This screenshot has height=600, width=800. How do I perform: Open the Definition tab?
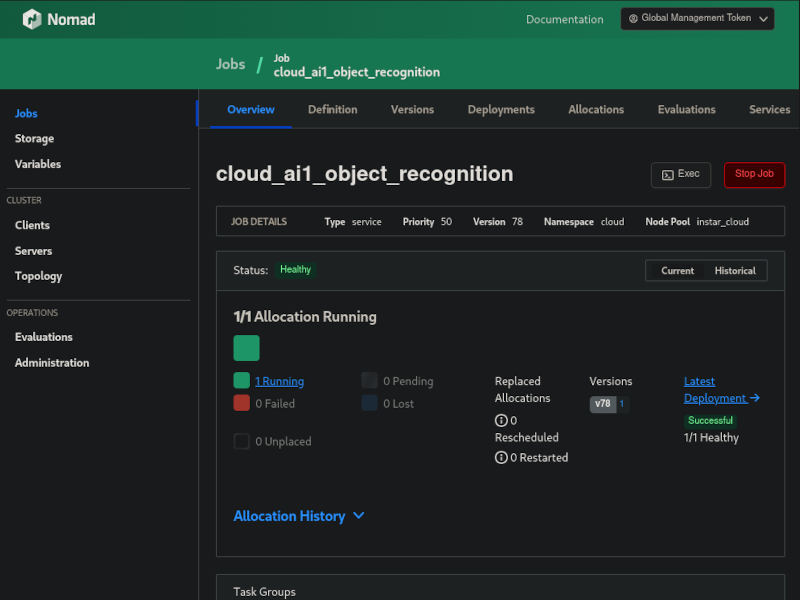[333, 110]
